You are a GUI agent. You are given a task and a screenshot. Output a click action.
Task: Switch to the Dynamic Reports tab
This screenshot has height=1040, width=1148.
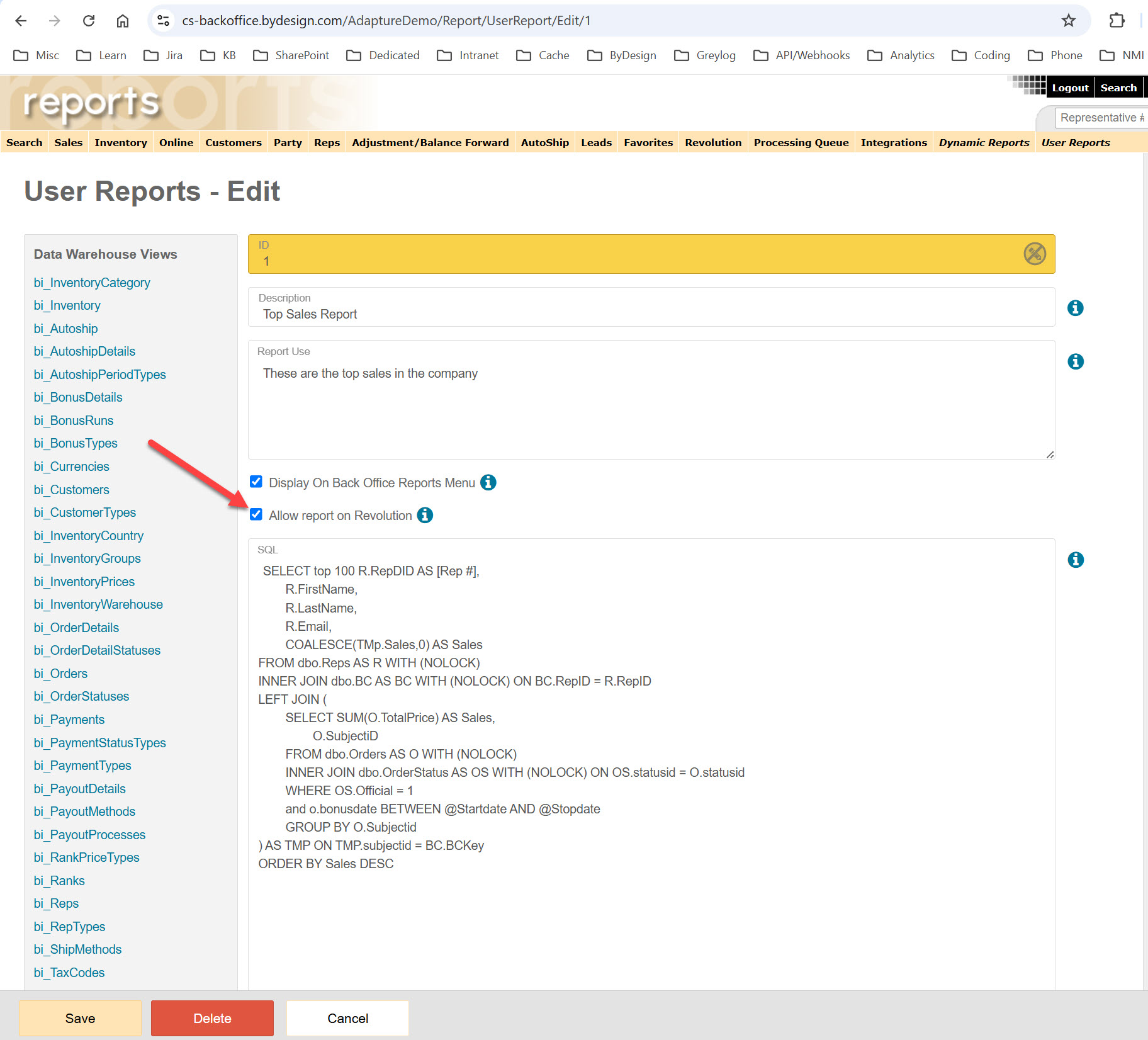984,142
